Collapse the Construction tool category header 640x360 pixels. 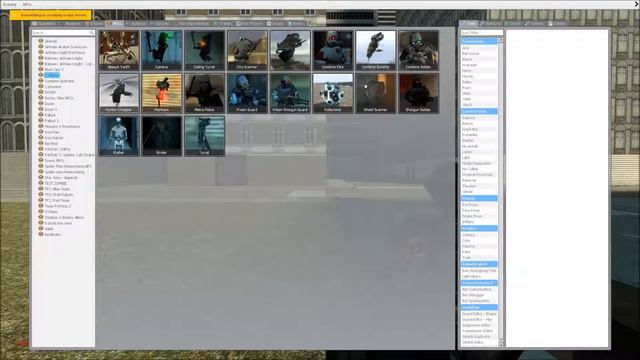[479, 111]
